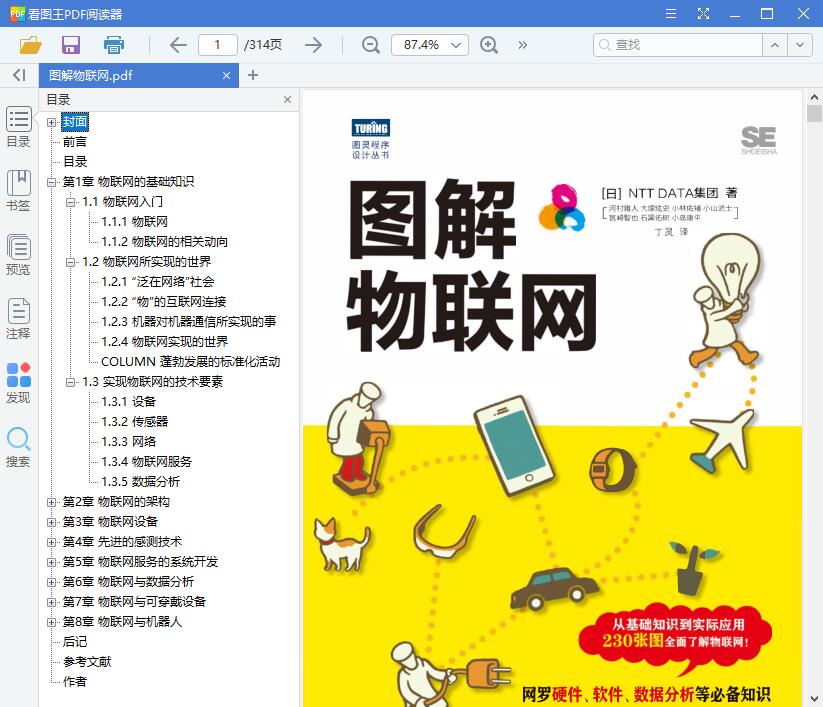The image size is (823, 707).
Task: Click the scrollbar top arrow
Action: click(x=814, y=97)
